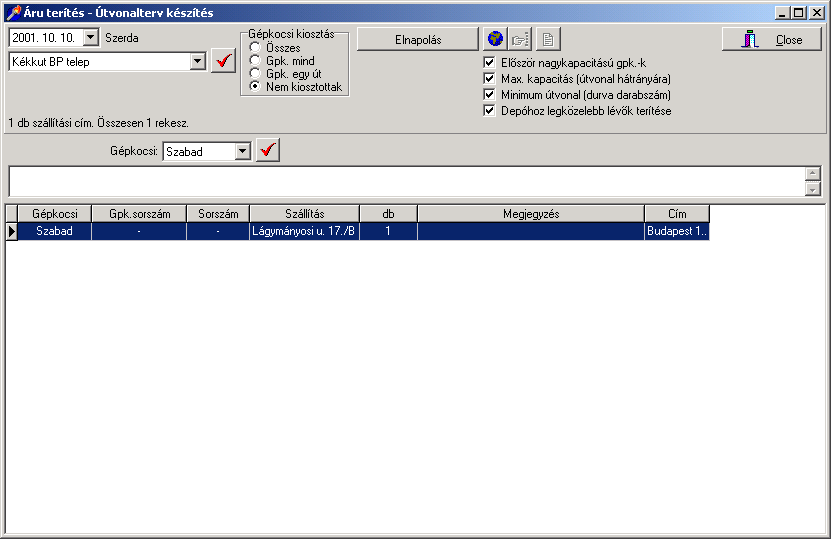Screen dimensions: 831x539
Task: Select the Gpk. mind radio option
Action: tap(256, 61)
